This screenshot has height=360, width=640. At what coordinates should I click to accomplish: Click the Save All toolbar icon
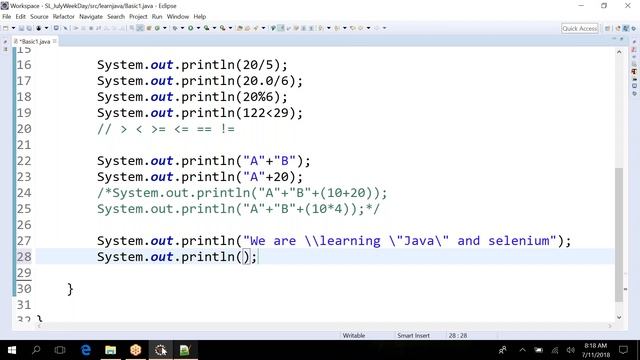pos(29,28)
